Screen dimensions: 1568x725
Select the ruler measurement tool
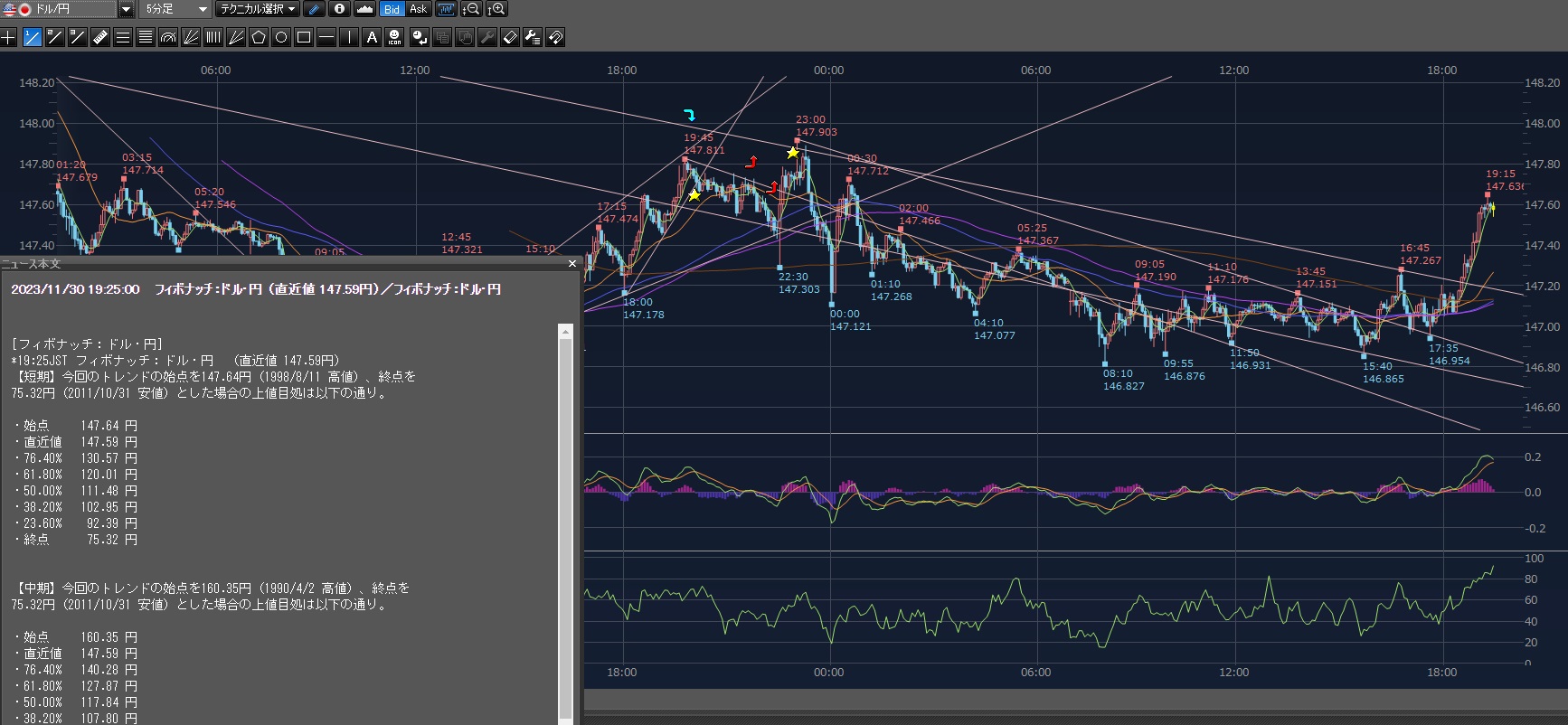[x=100, y=37]
